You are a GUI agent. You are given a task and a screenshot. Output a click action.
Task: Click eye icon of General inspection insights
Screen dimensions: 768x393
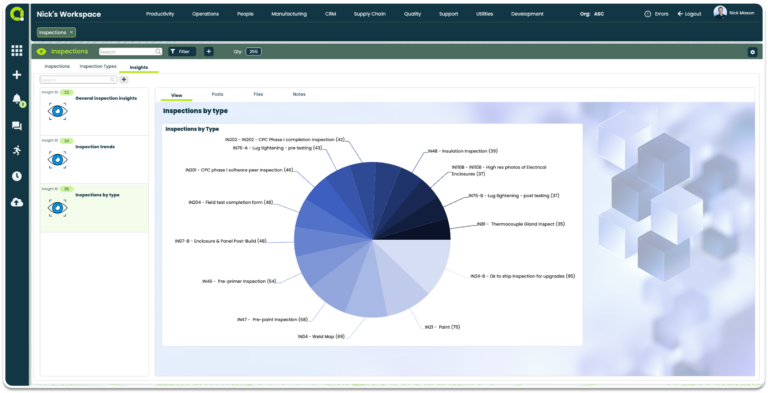coord(58,112)
